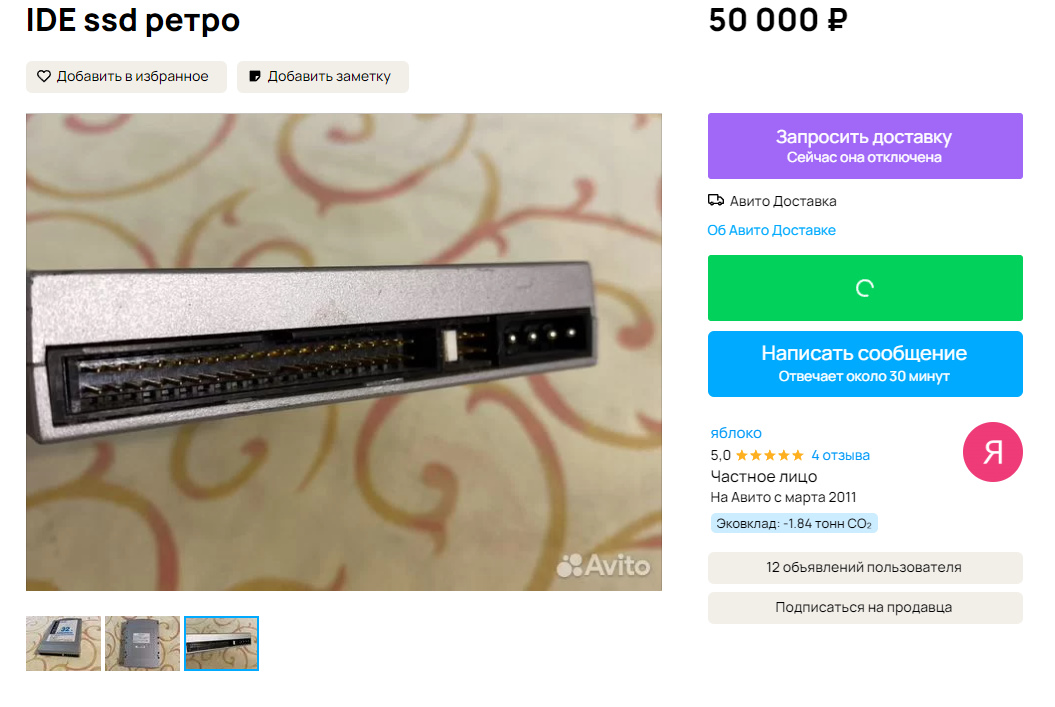
Task: Show 12 объявлений пользователя
Action: click(x=865, y=568)
